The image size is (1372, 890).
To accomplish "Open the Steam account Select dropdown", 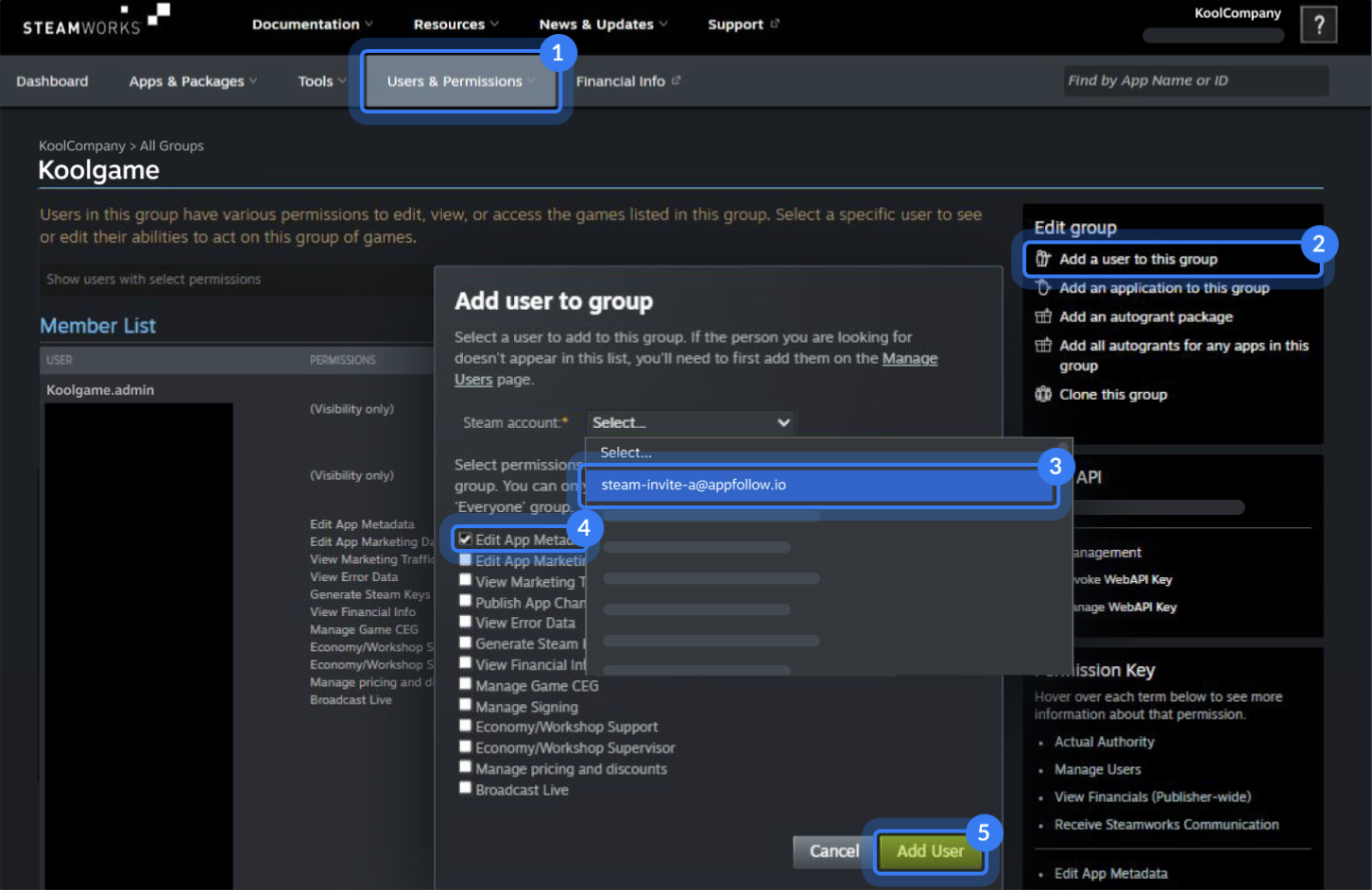I will [x=691, y=422].
